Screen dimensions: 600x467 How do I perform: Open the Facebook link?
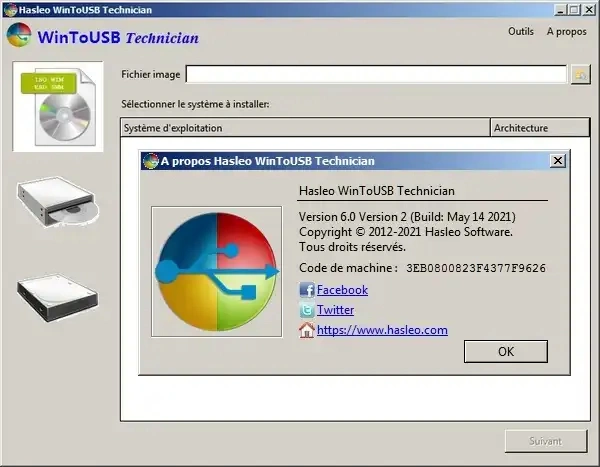coord(342,290)
